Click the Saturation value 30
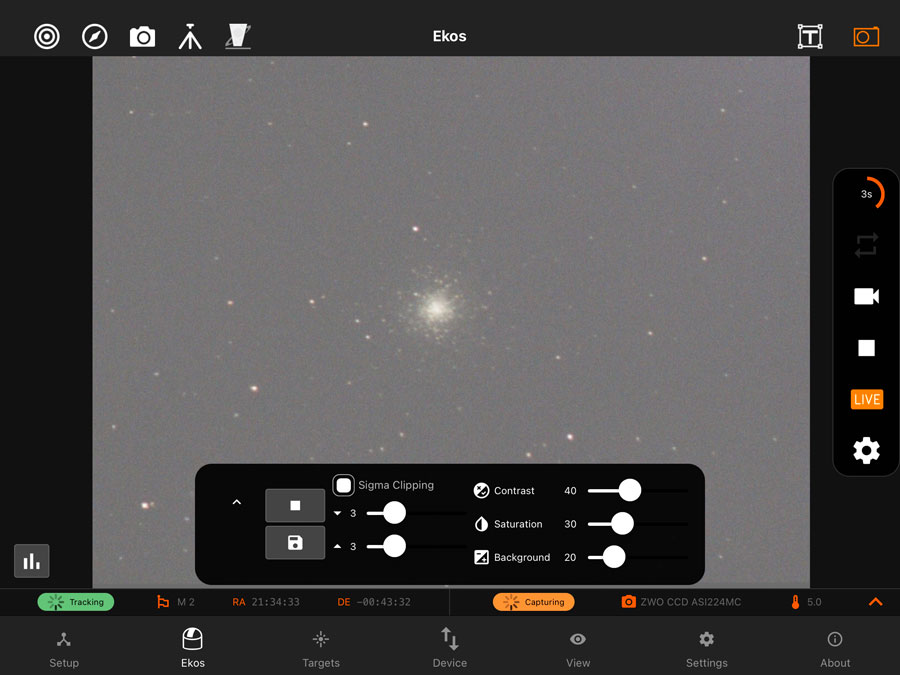900x675 pixels. (x=570, y=524)
